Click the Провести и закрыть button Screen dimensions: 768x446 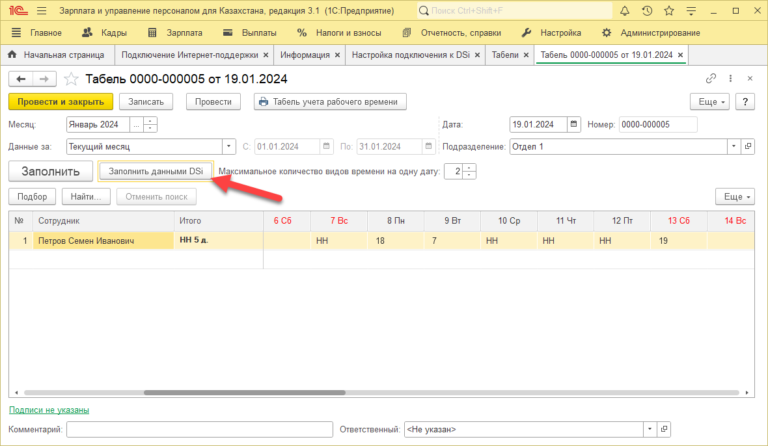click(60, 101)
